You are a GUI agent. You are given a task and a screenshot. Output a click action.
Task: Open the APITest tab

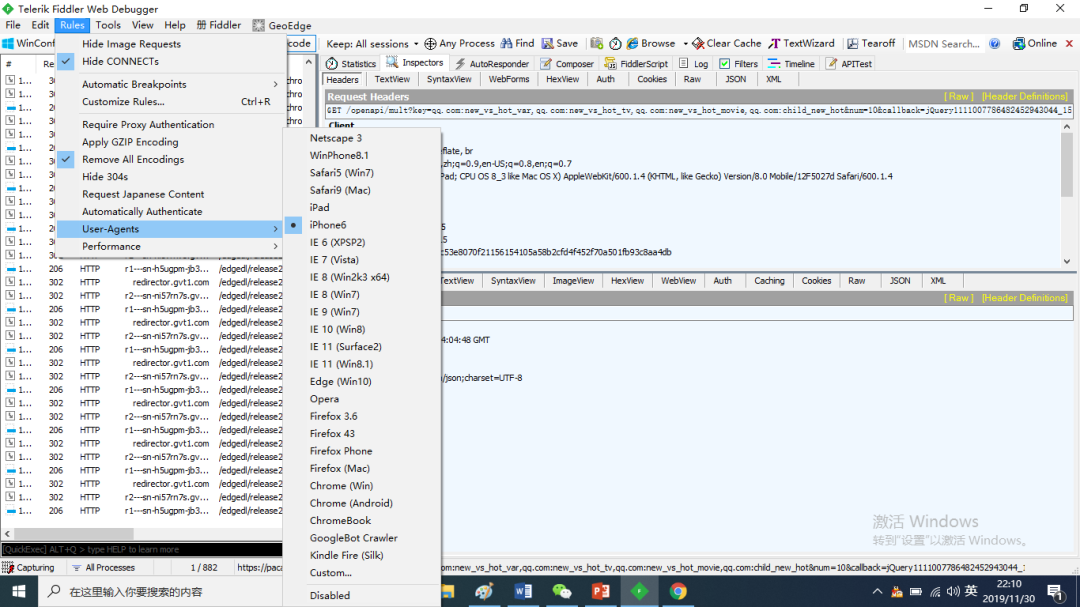click(849, 63)
